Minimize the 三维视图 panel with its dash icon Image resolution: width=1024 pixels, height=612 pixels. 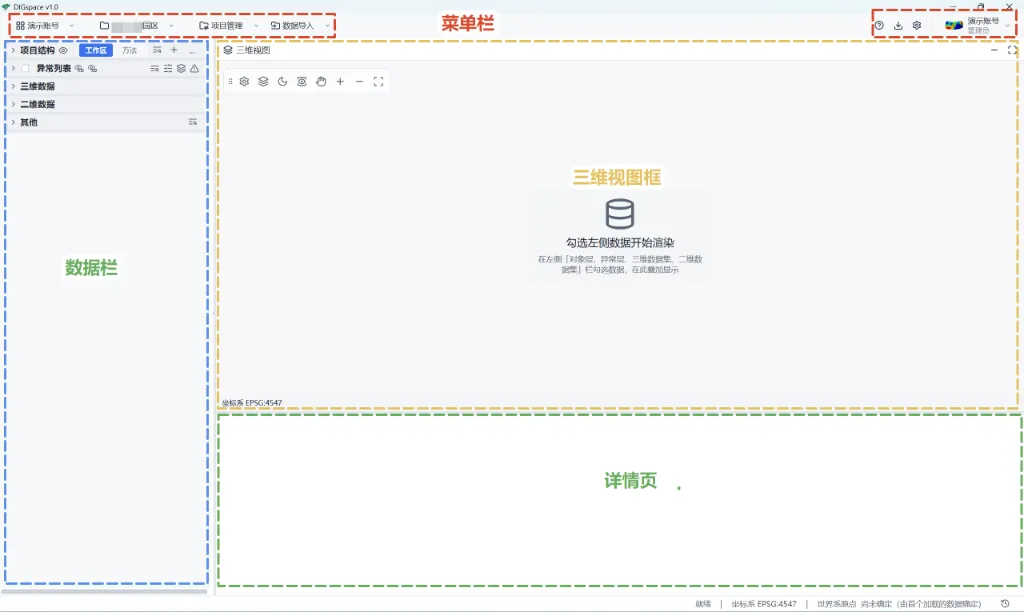pyautogui.click(x=994, y=50)
